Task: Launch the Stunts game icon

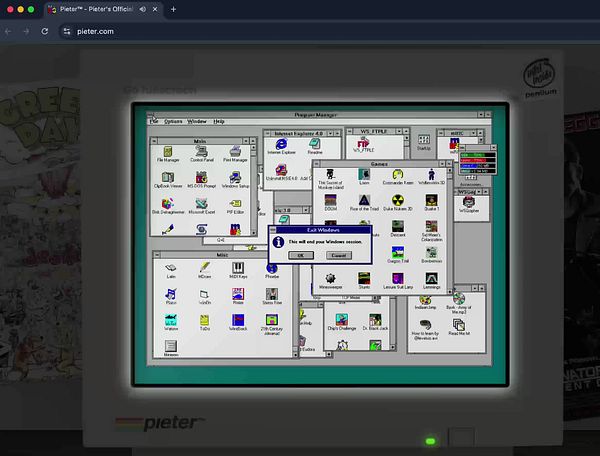Action: click(364, 281)
